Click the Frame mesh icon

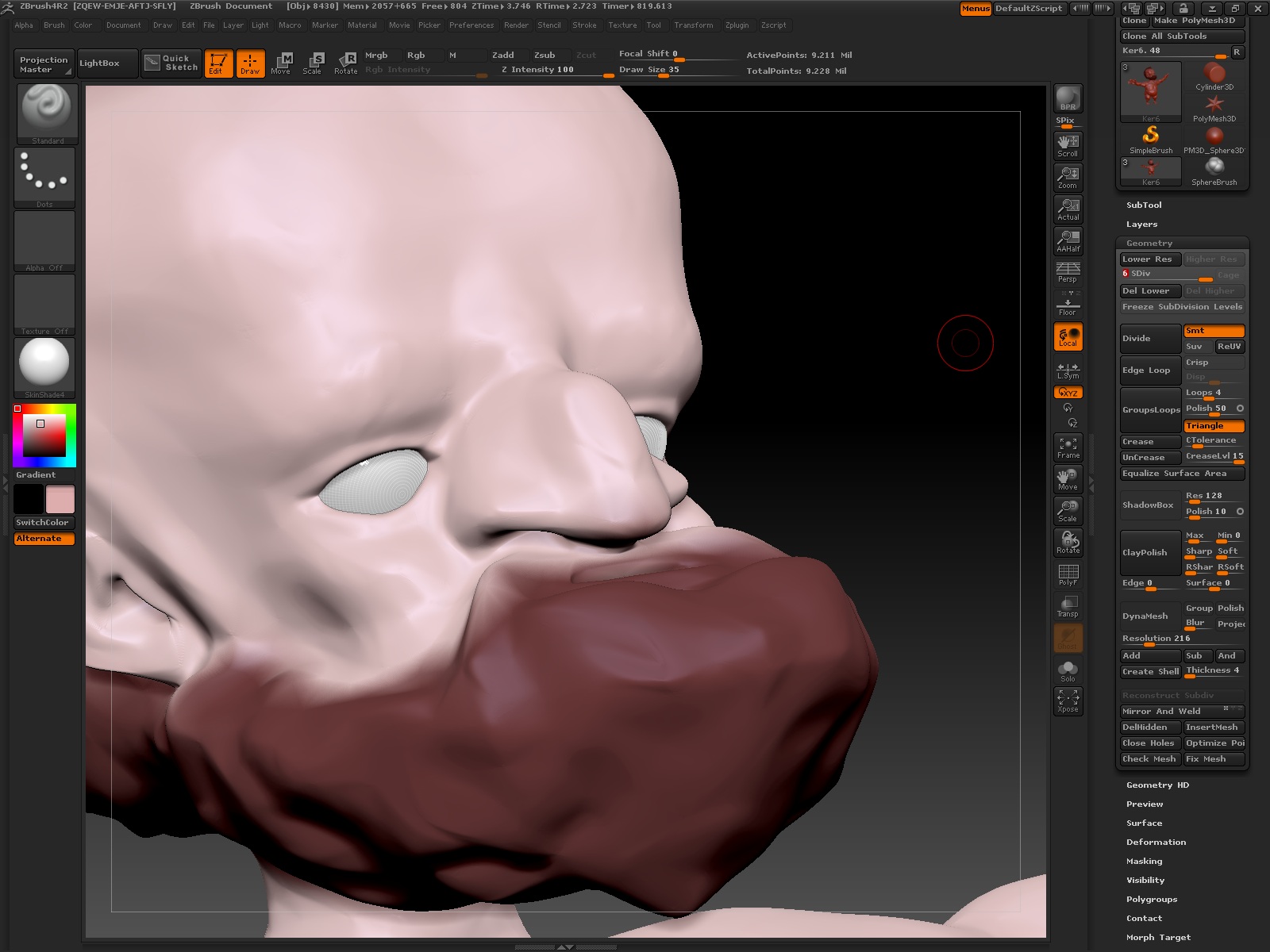click(1068, 447)
